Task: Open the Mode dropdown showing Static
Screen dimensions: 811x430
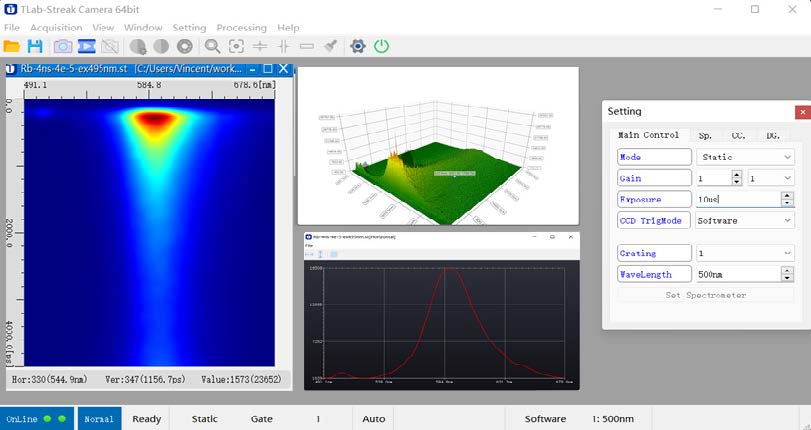Action: [745, 157]
